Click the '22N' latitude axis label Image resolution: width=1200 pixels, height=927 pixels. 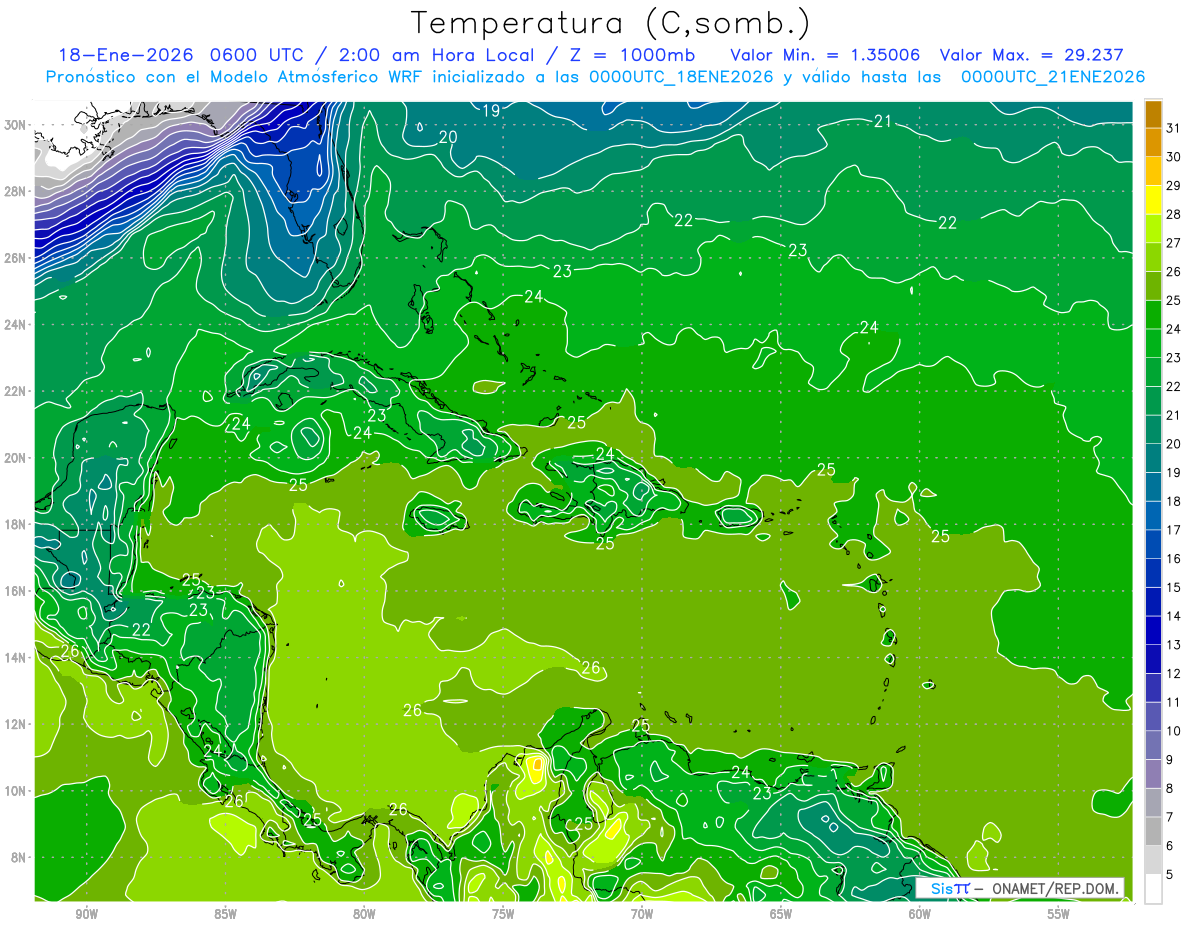tap(16, 391)
